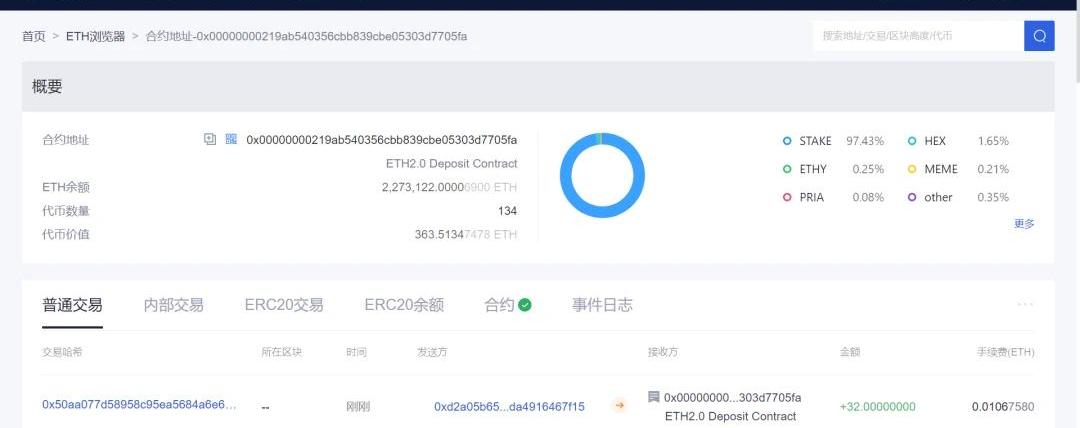Open the three-dots more options menu
1080x428 pixels.
click(x=1025, y=304)
